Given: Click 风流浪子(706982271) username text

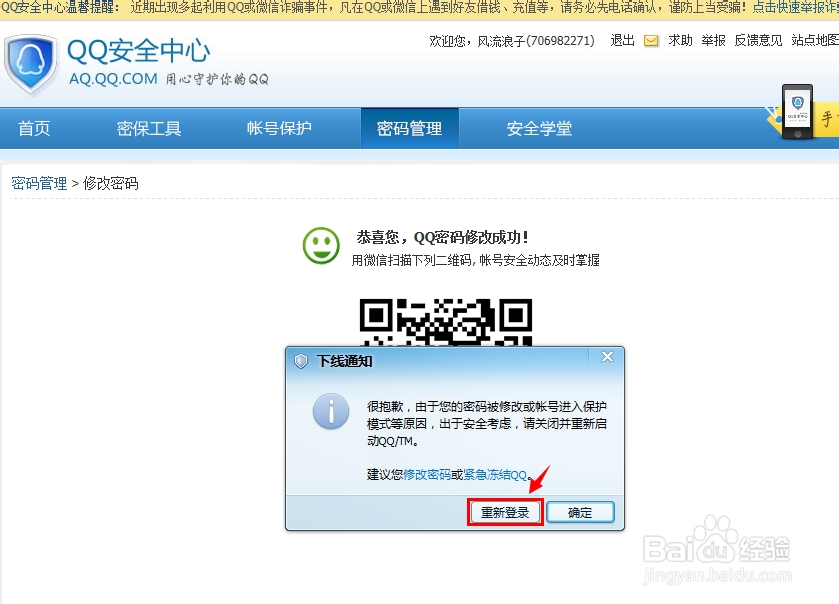Looking at the screenshot, I should [x=536, y=41].
